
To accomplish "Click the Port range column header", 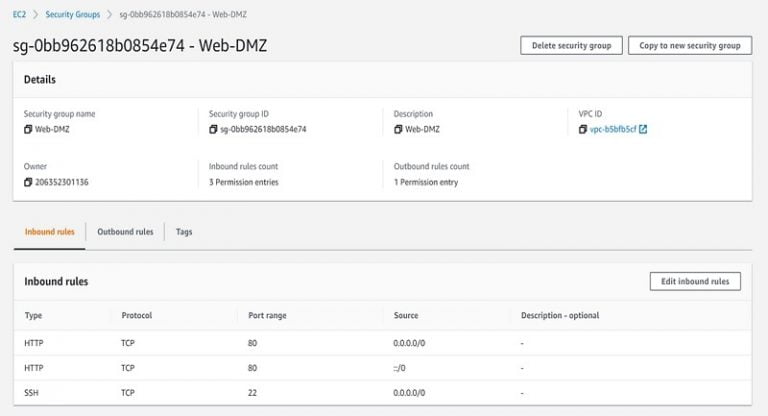I will 268,316.
